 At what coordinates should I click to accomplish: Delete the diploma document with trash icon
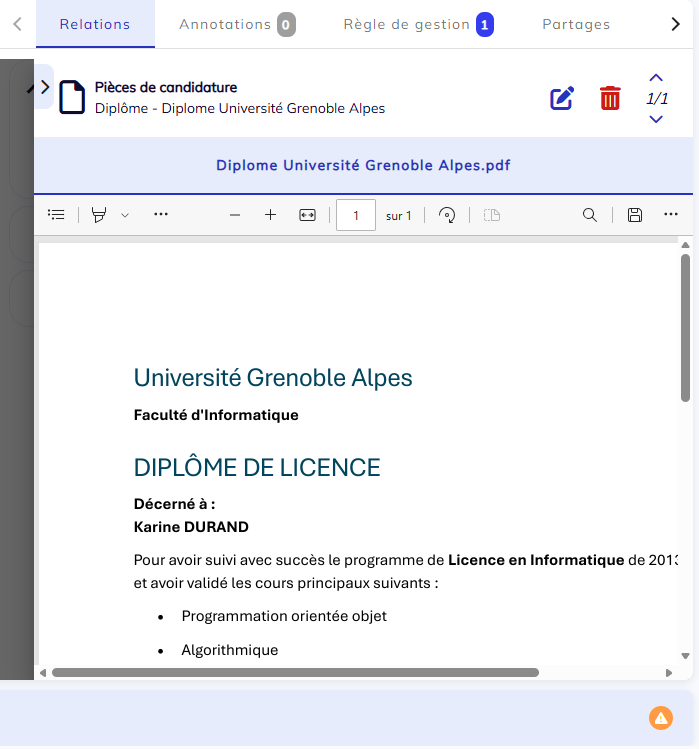point(610,98)
